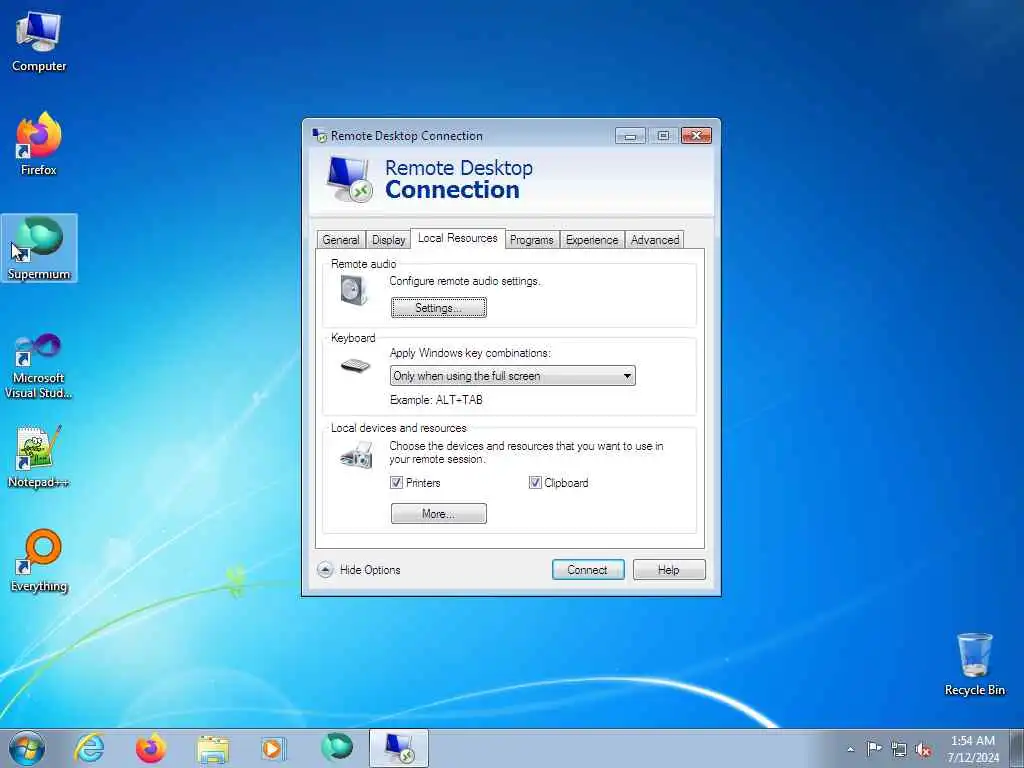The image size is (1024, 768).
Task: Click the remote audio speaker icon
Action: click(354, 290)
